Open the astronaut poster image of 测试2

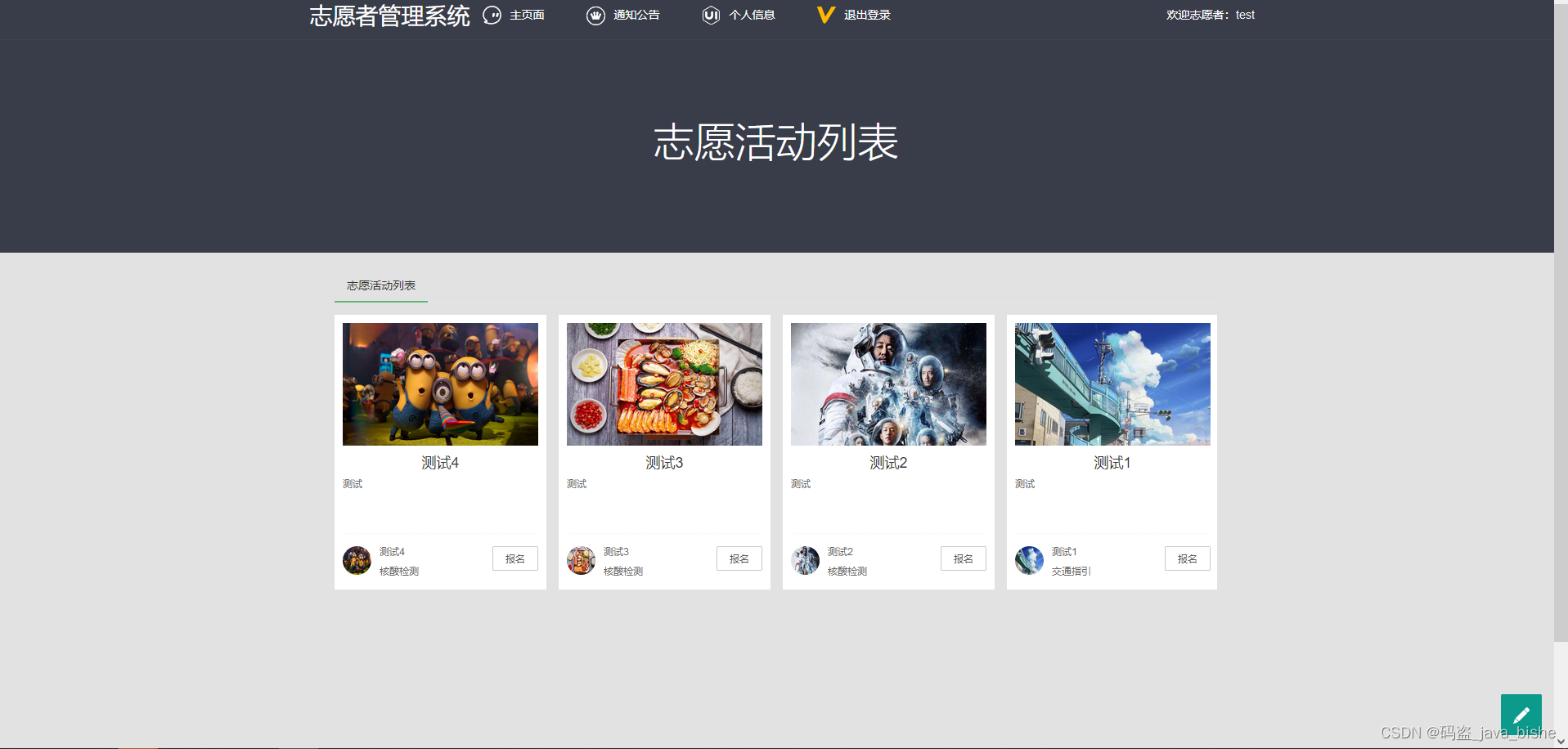tap(888, 384)
